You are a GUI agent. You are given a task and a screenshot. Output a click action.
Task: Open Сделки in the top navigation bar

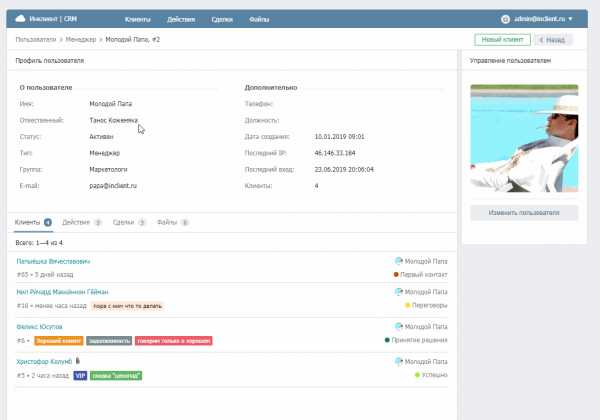pyautogui.click(x=222, y=20)
